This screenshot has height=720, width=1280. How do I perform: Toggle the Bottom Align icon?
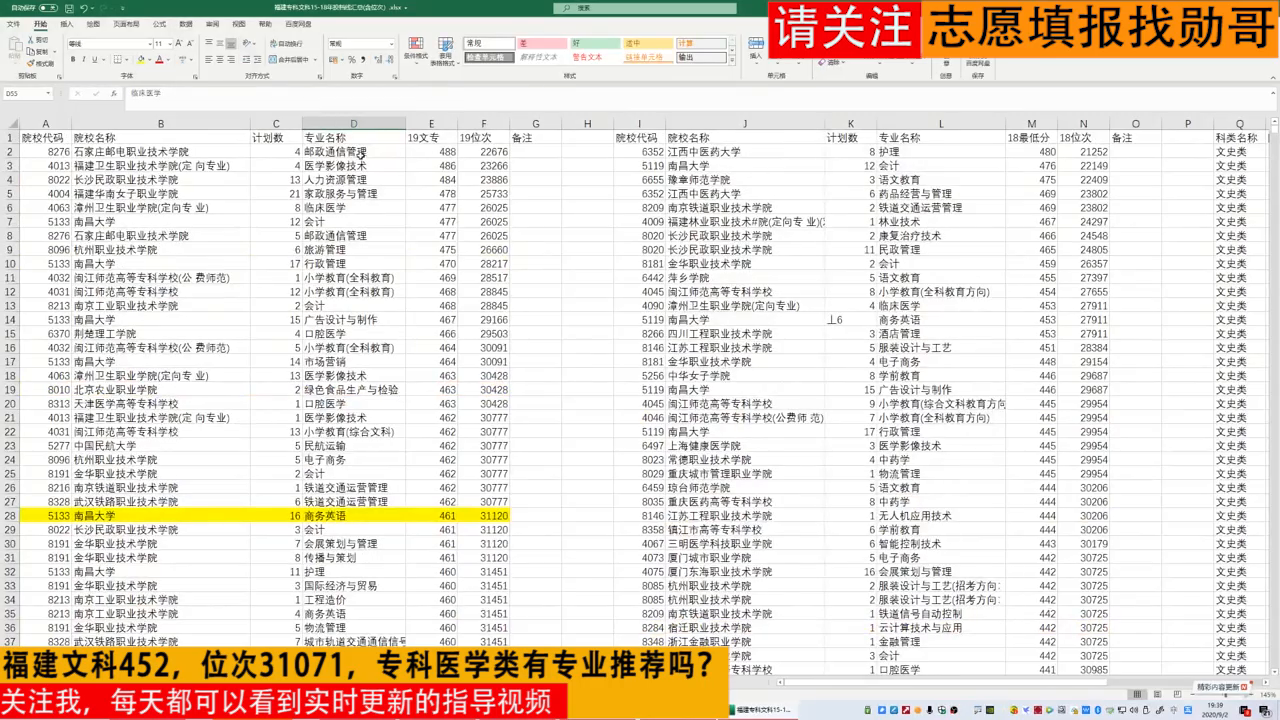[x=231, y=43]
